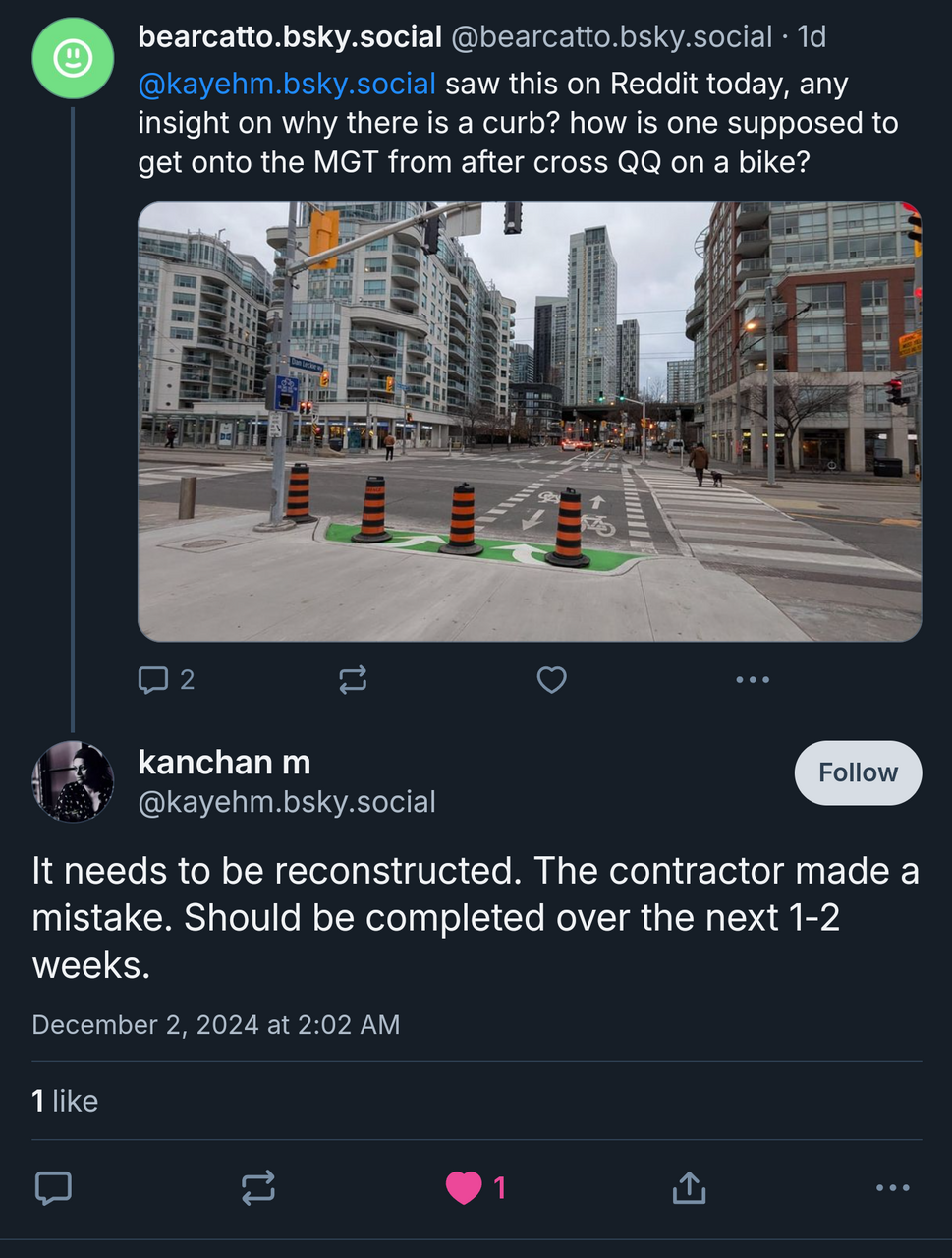Screen dimensions: 952x1258
Task: Open the more options on bearcatto's post
Action: tap(753, 679)
